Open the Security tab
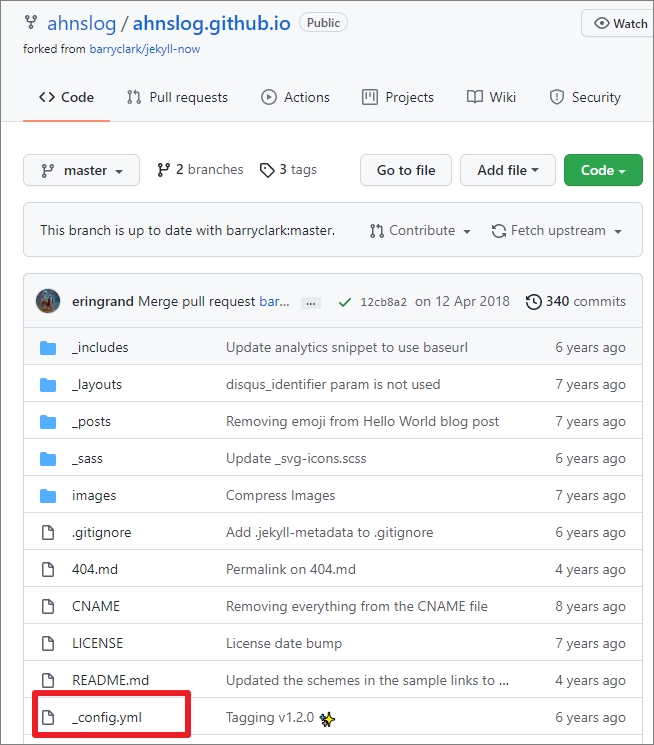 (585, 97)
